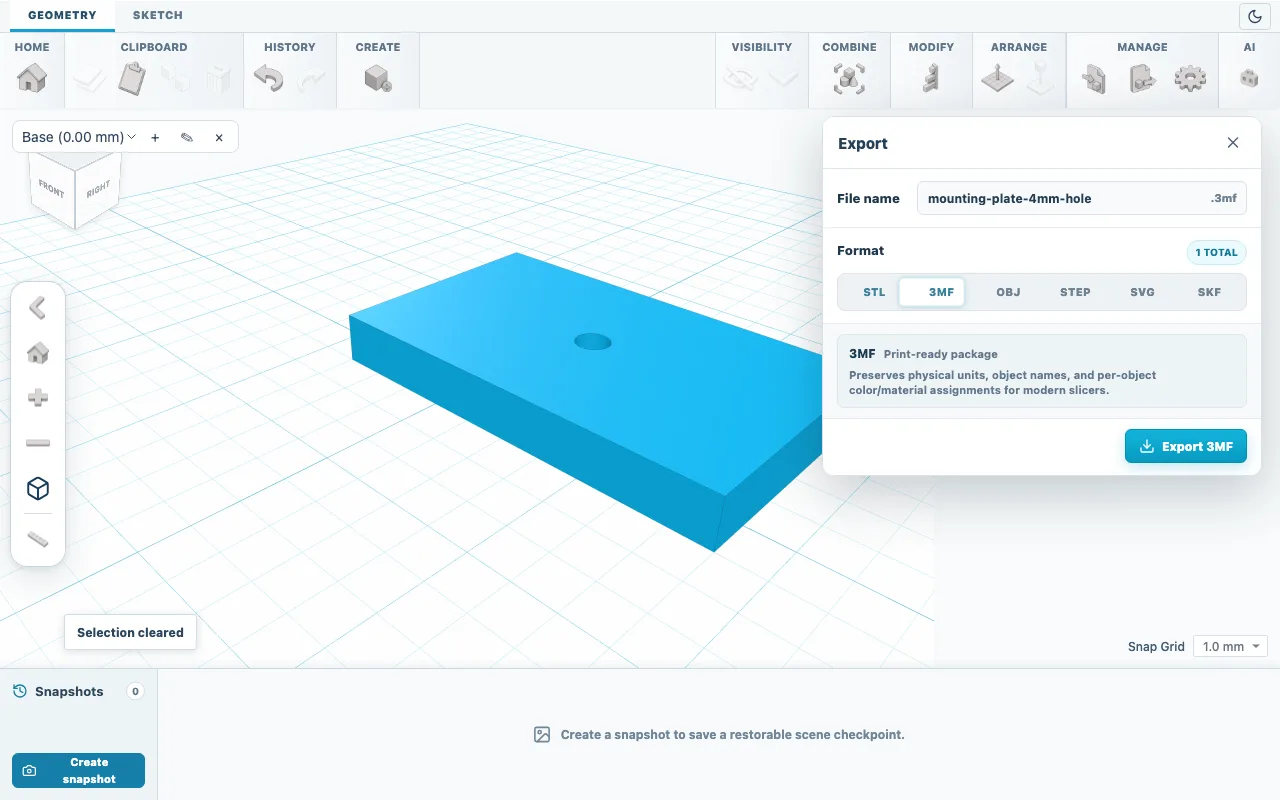Viewport: 1280px width, 800px height.
Task: Open settings gear in Manage group
Action: coord(1190,78)
